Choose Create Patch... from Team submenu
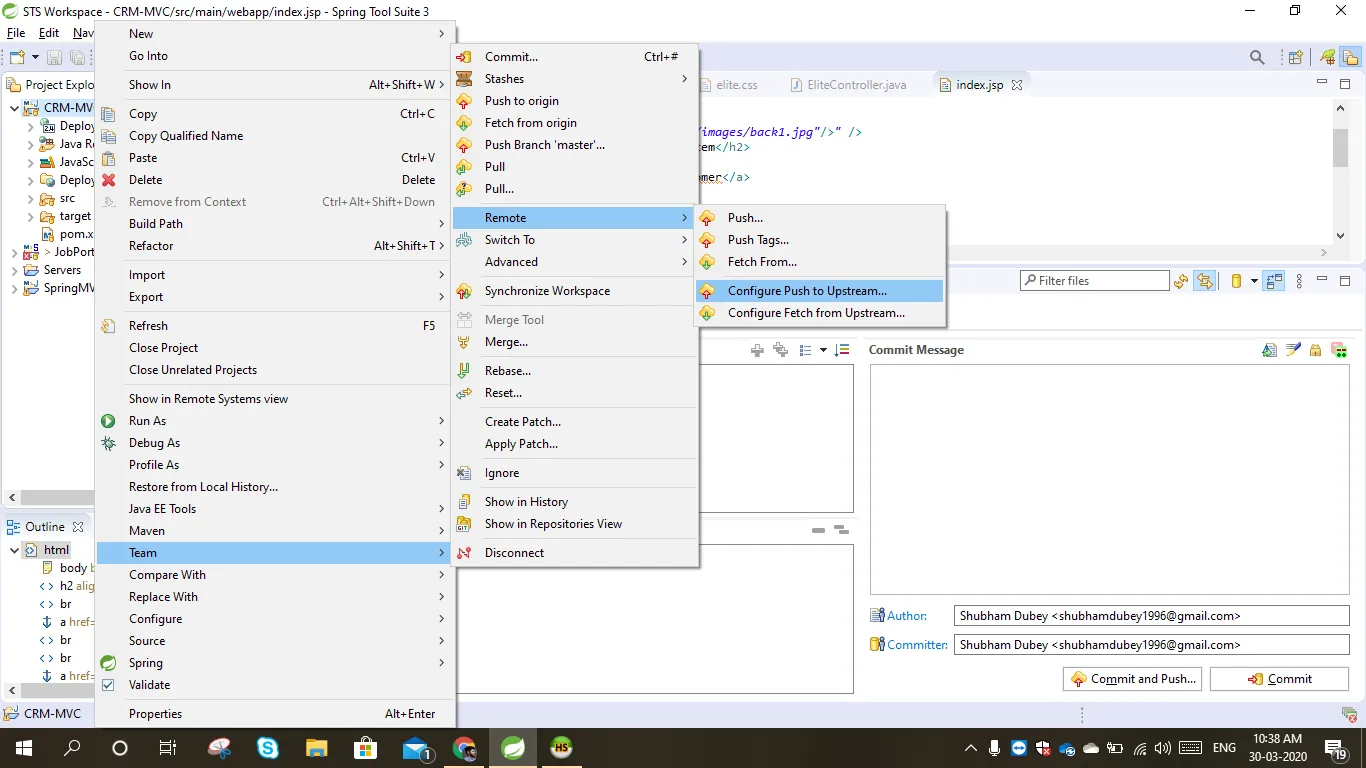This screenshot has height=768, width=1366. point(574,422)
